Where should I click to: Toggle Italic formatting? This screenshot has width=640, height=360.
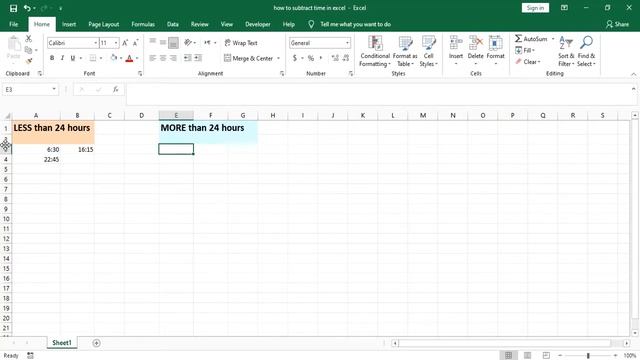point(62,58)
